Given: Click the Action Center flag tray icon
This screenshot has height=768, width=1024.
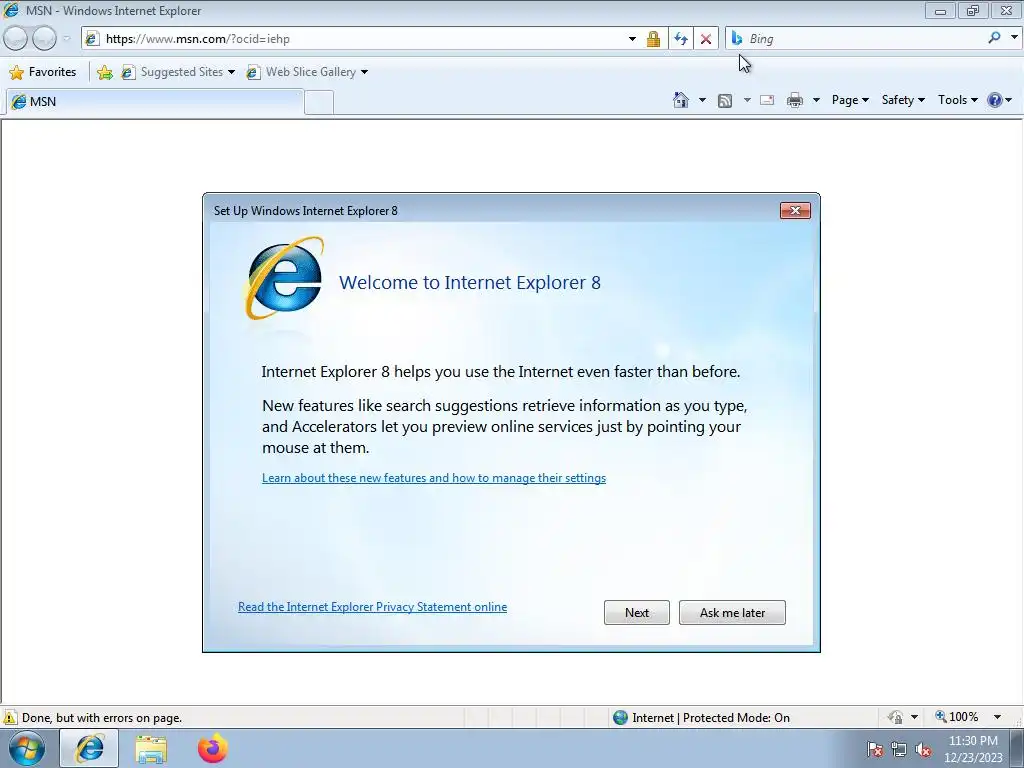Looking at the screenshot, I should (875, 750).
